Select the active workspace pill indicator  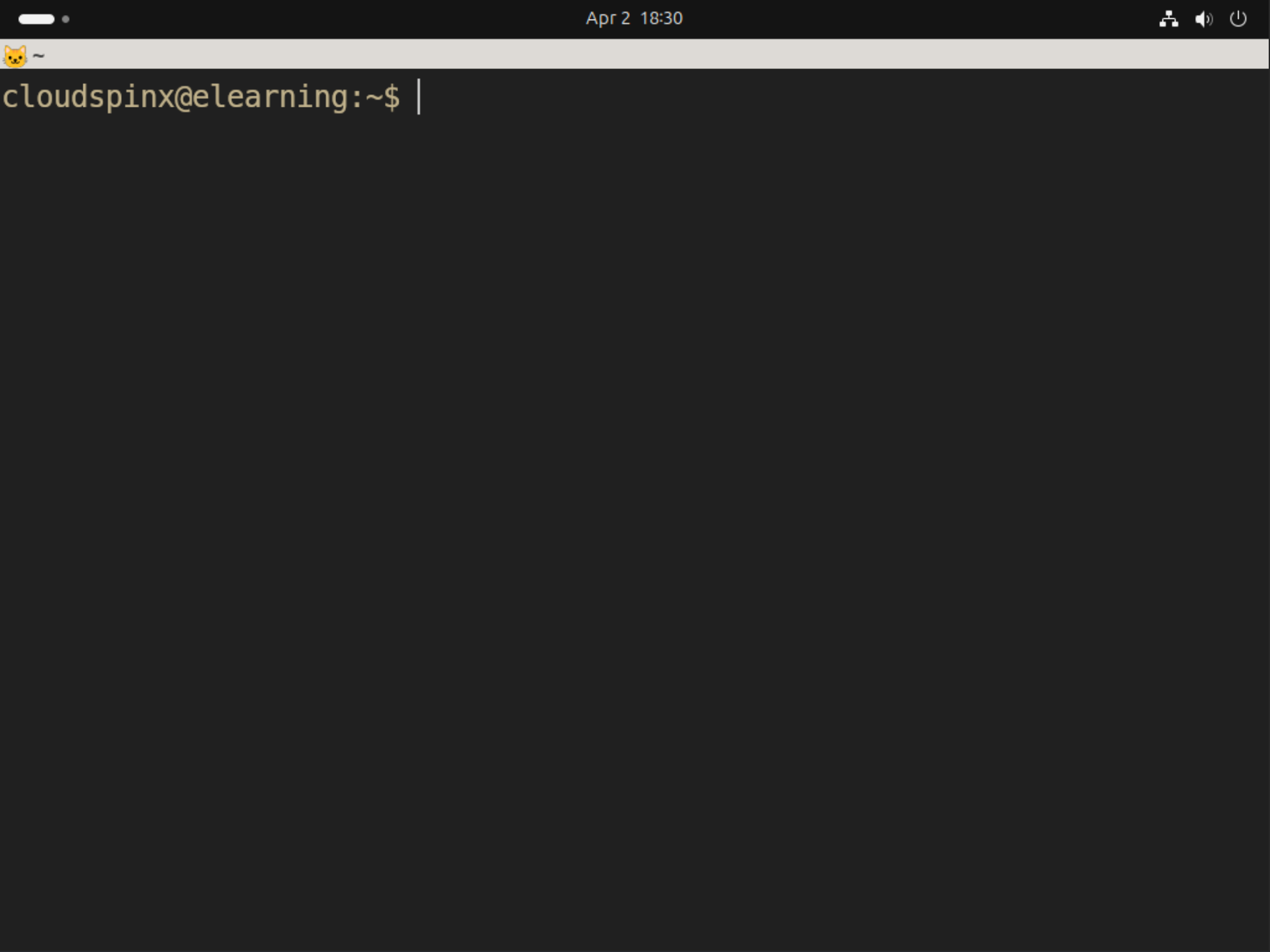[x=36, y=19]
